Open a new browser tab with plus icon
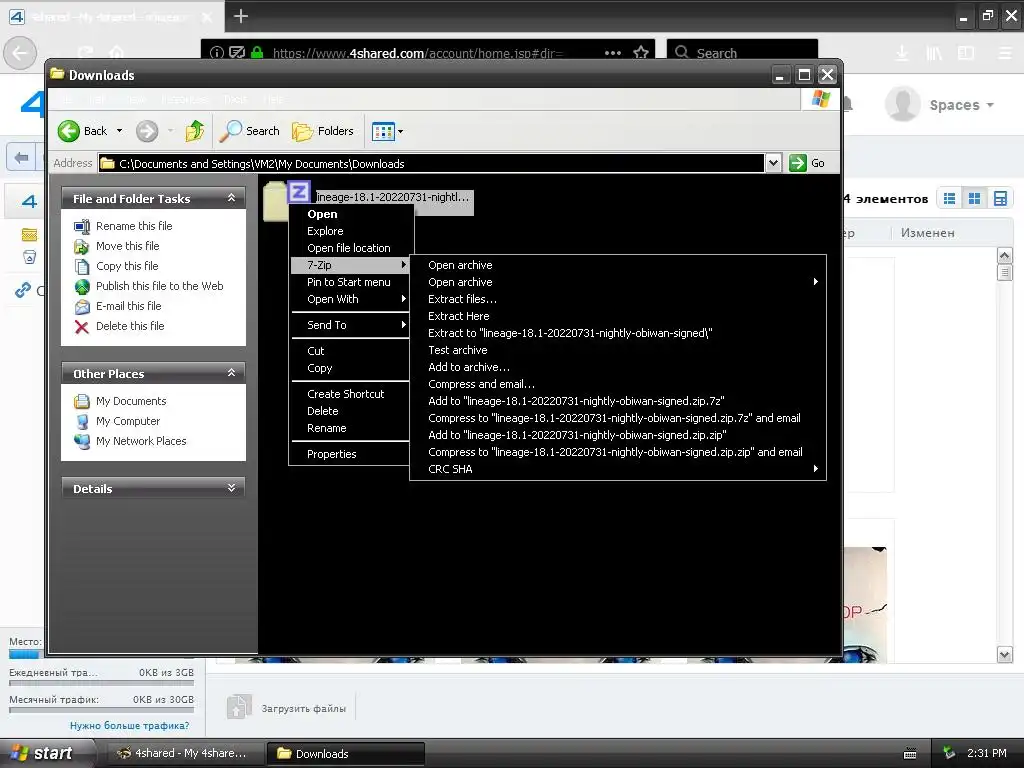 (241, 16)
